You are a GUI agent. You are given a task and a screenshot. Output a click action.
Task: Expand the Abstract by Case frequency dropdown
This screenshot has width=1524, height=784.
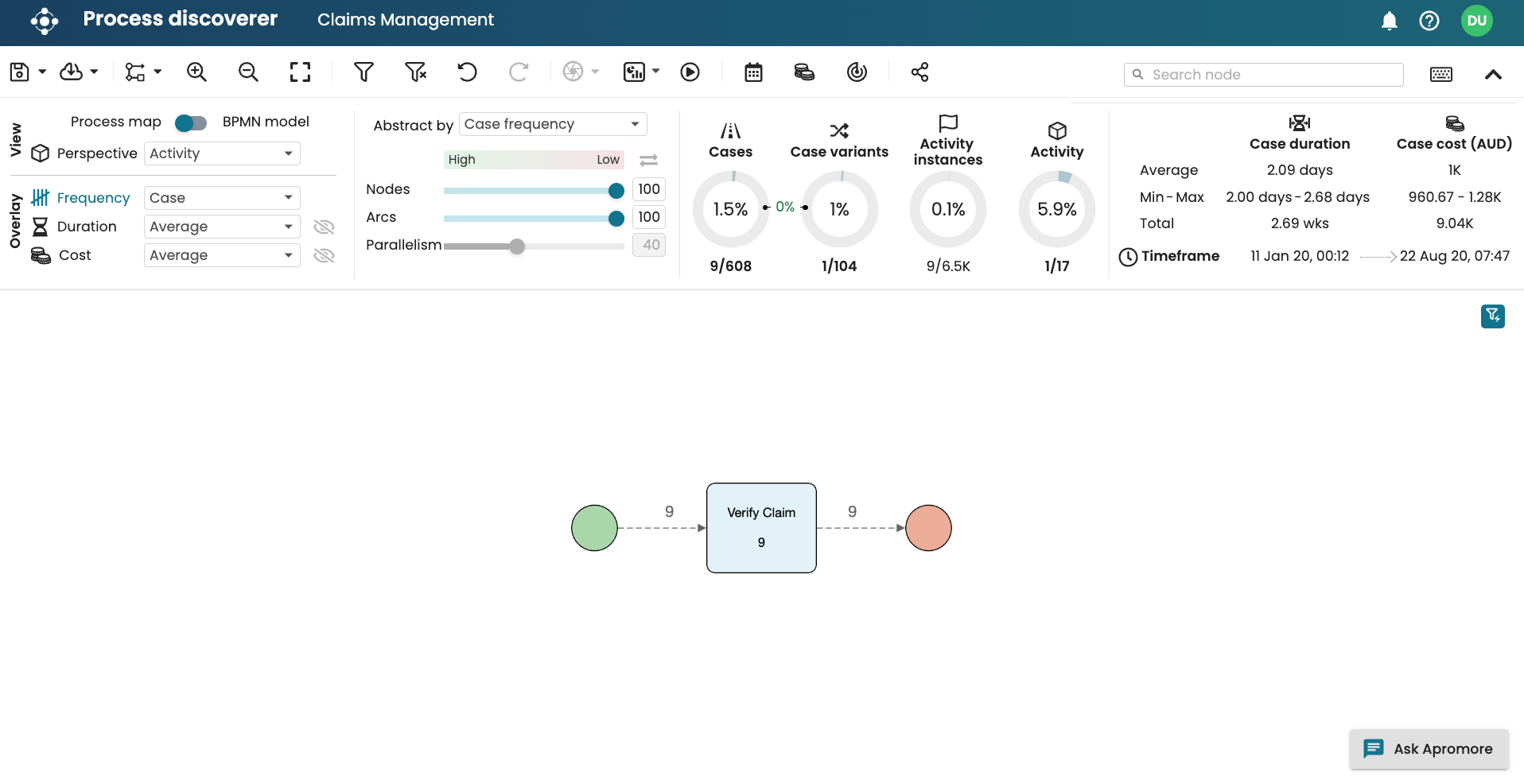tap(553, 124)
